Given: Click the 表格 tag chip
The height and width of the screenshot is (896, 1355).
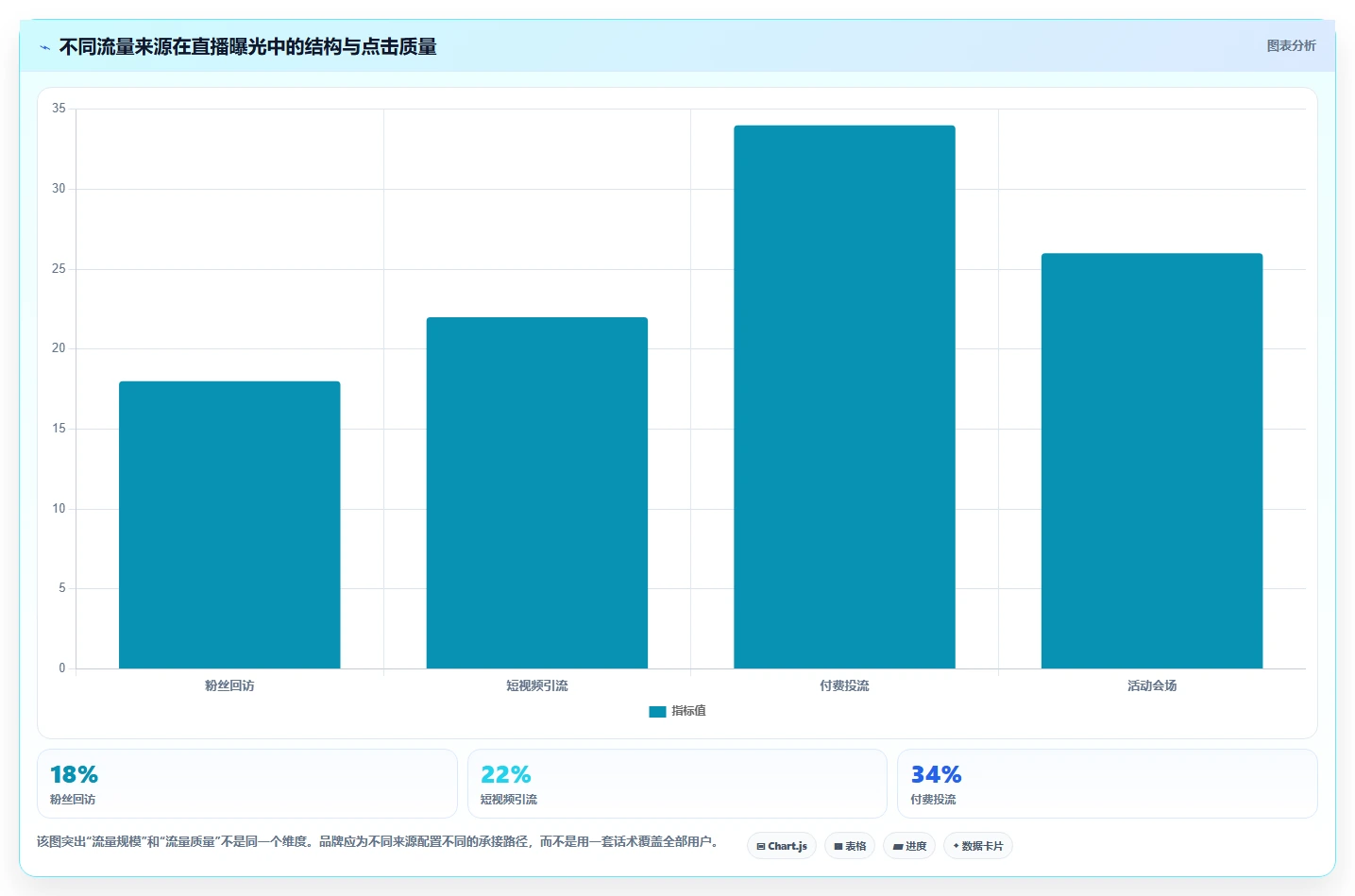Looking at the screenshot, I should [x=850, y=846].
